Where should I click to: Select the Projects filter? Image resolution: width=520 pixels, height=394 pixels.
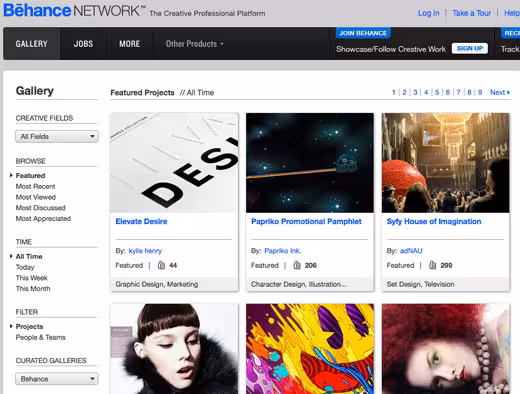tap(29, 326)
